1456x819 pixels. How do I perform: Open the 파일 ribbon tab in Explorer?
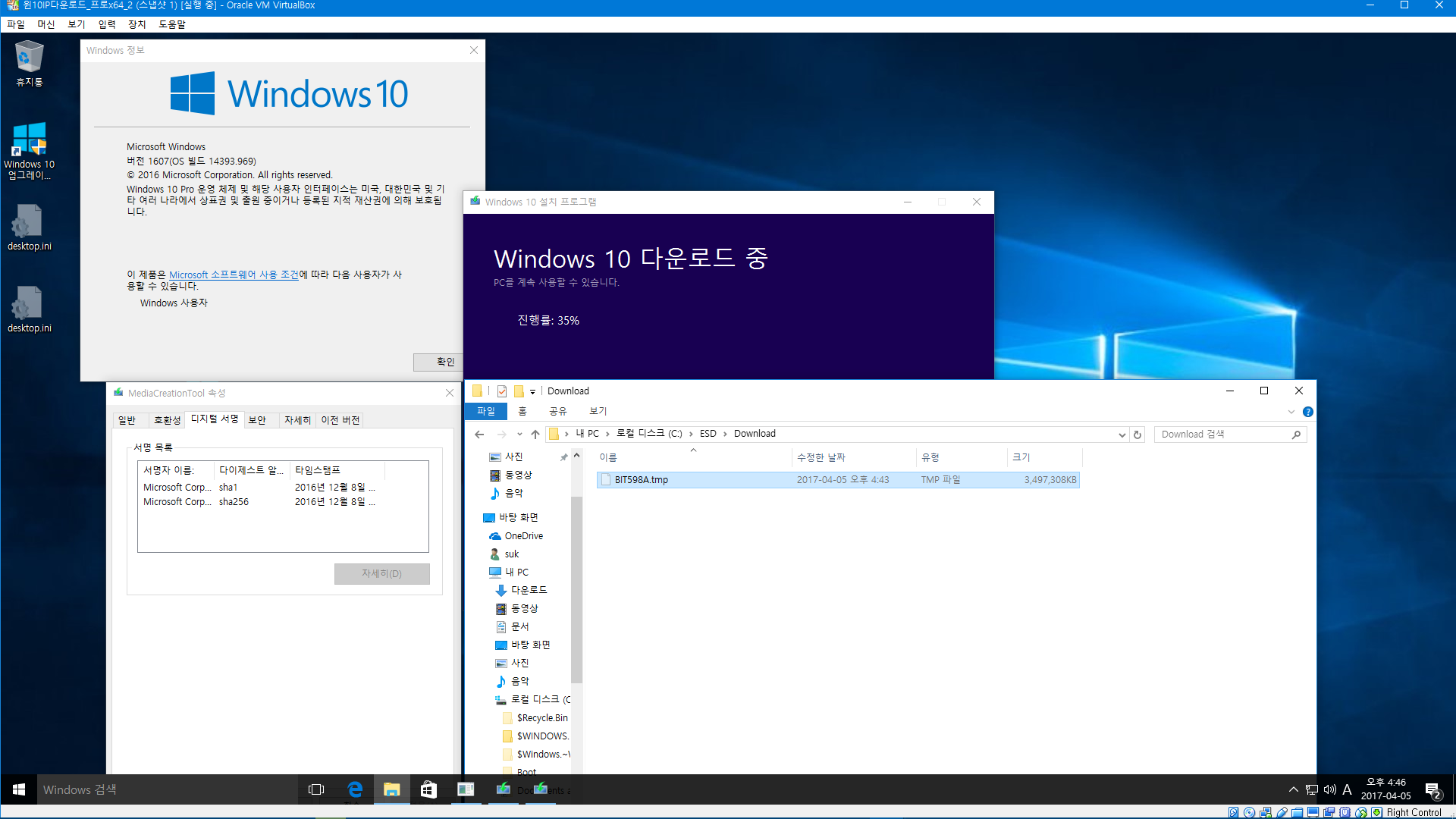(486, 411)
